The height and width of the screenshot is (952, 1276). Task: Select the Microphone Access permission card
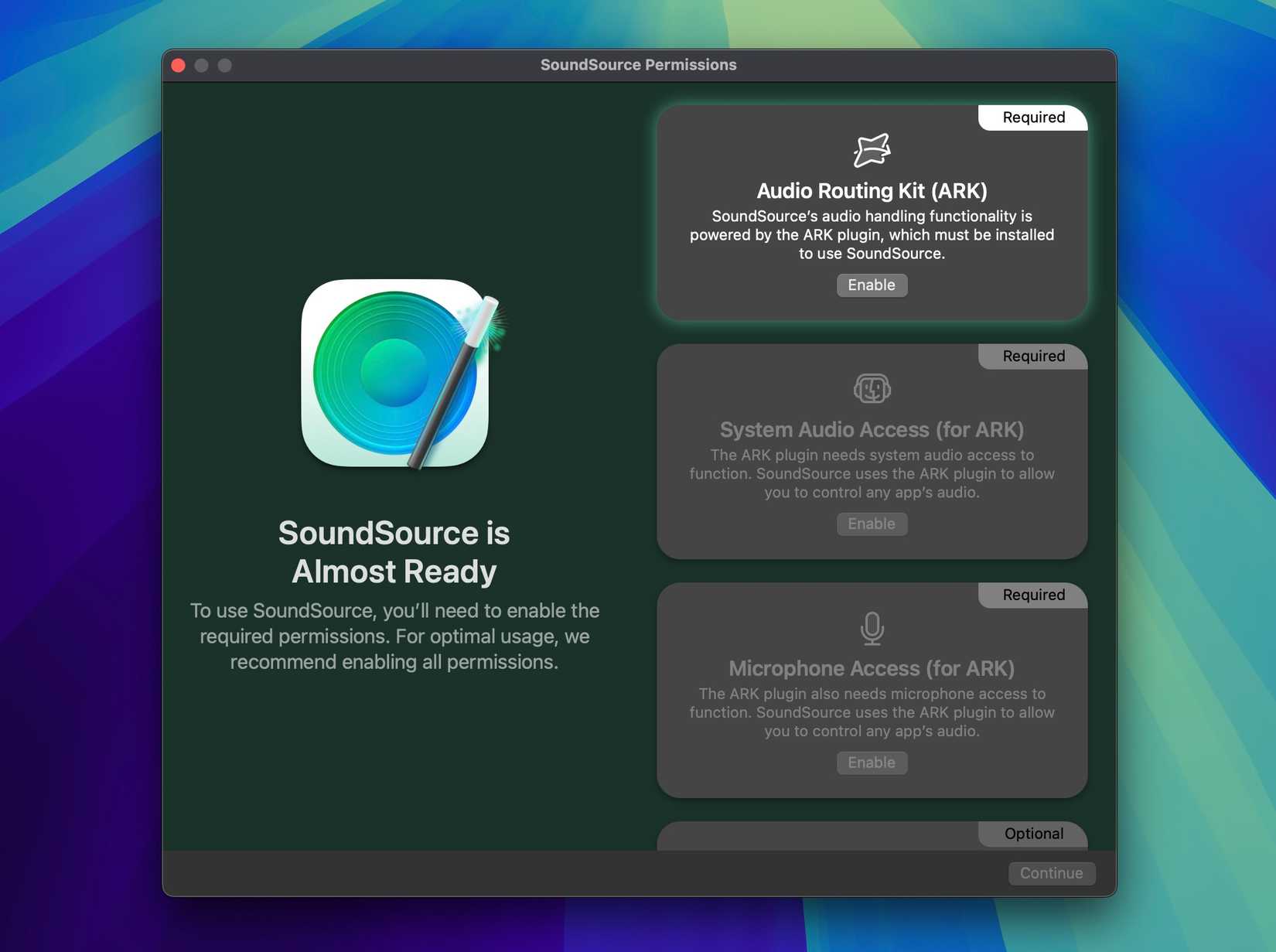coord(872,687)
